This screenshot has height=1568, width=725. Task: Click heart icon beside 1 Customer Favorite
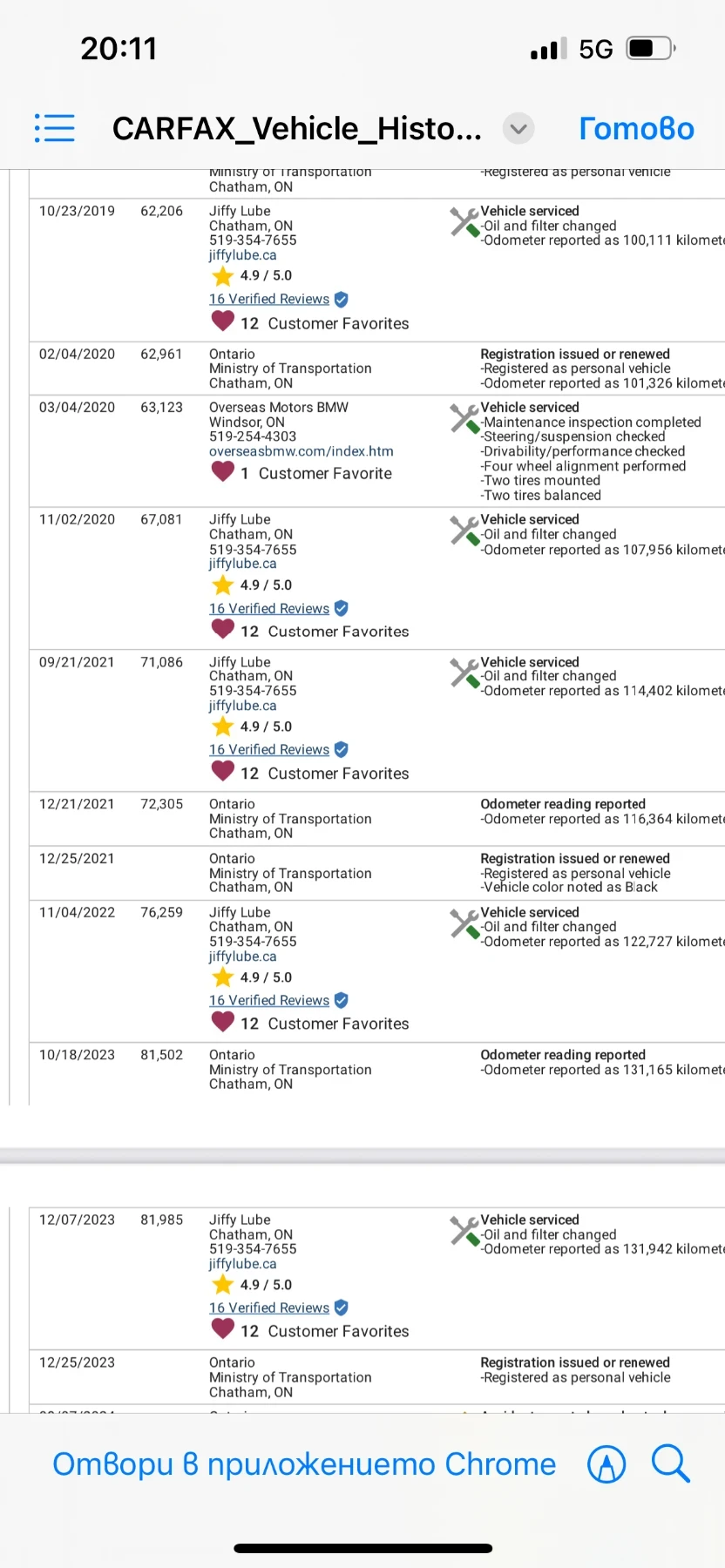point(223,471)
